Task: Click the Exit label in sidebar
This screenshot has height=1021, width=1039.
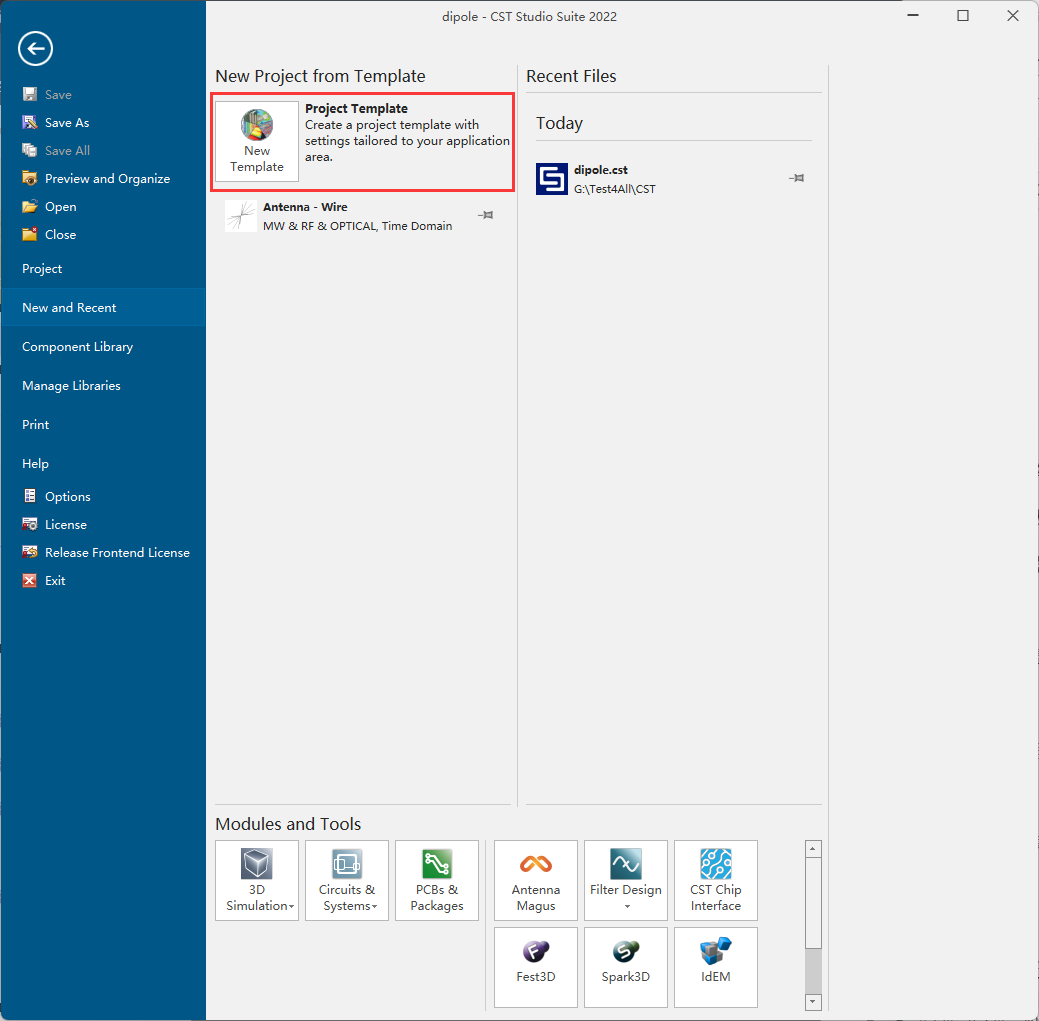Action: point(55,580)
